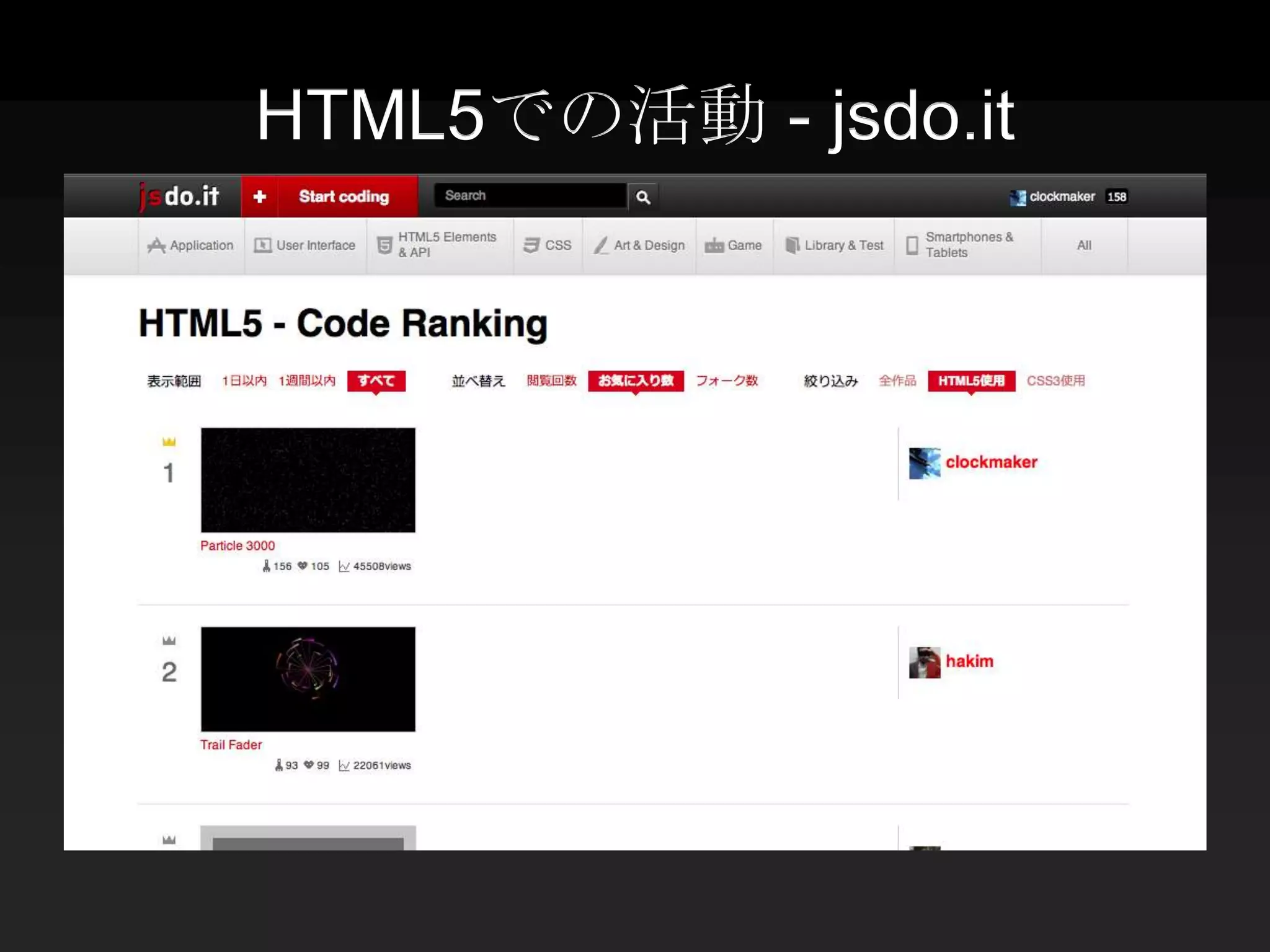Focus the Search input field
1270x952 pixels.
(x=530, y=196)
